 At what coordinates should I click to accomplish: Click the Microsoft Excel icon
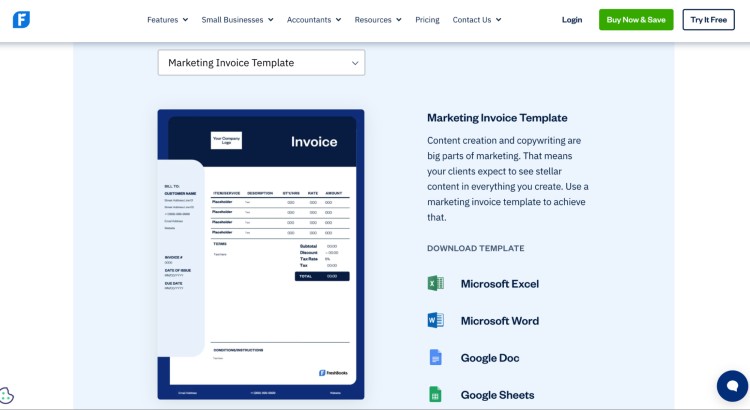click(435, 283)
